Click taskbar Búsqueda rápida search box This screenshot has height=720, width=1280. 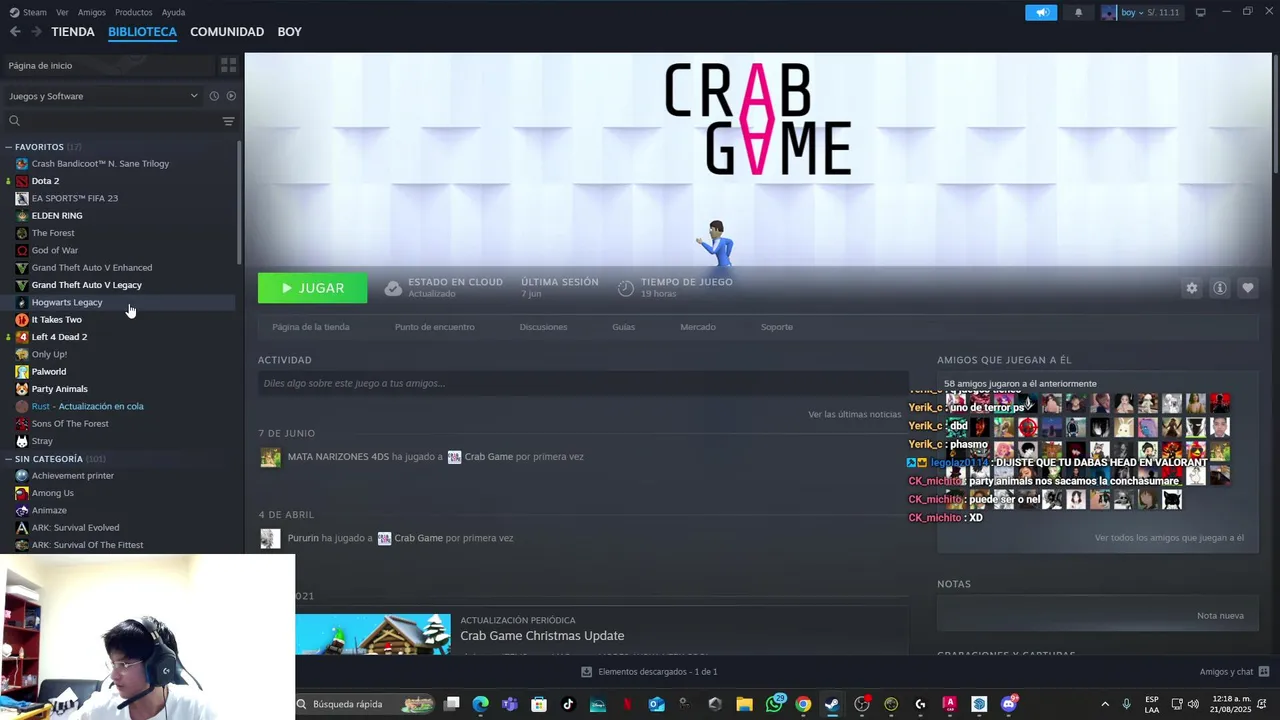365,704
